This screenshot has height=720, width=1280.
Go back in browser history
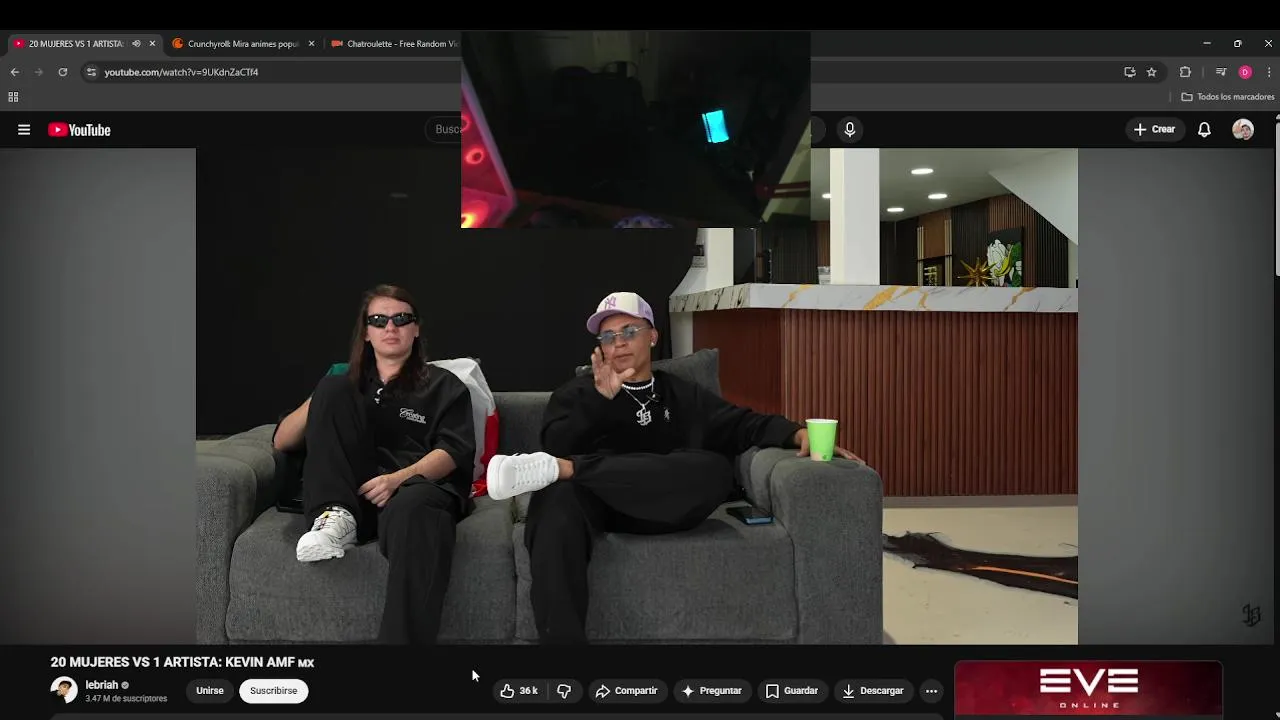(14, 72)
